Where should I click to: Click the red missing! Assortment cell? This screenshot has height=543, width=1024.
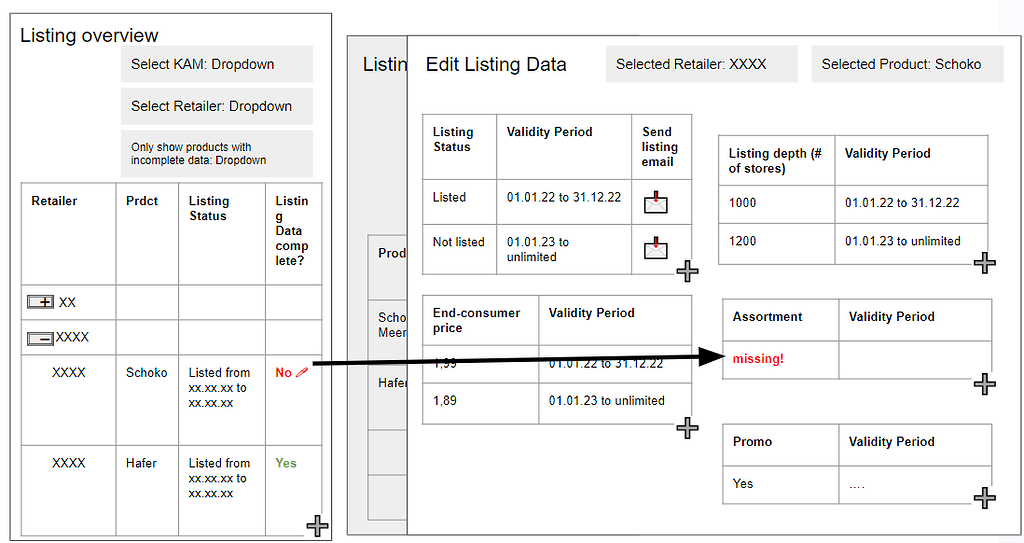tap(758, 358)
